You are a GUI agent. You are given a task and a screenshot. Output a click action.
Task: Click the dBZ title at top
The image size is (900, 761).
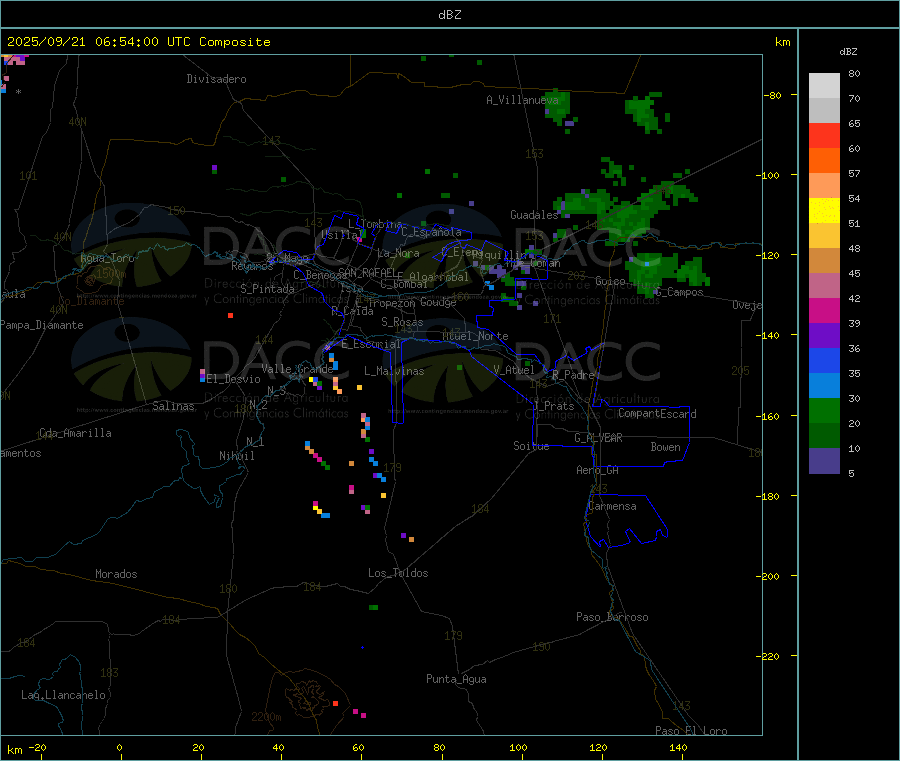click(x=449, y=15)
